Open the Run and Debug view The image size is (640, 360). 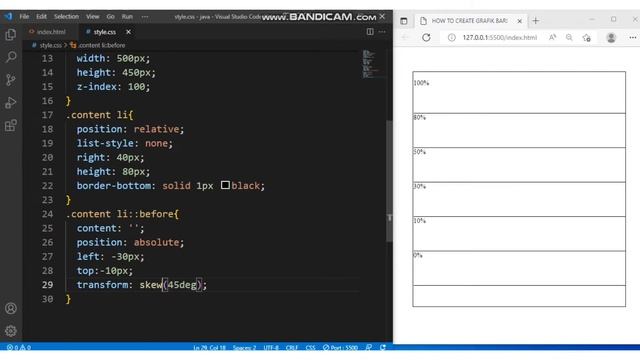pos(11,102)
